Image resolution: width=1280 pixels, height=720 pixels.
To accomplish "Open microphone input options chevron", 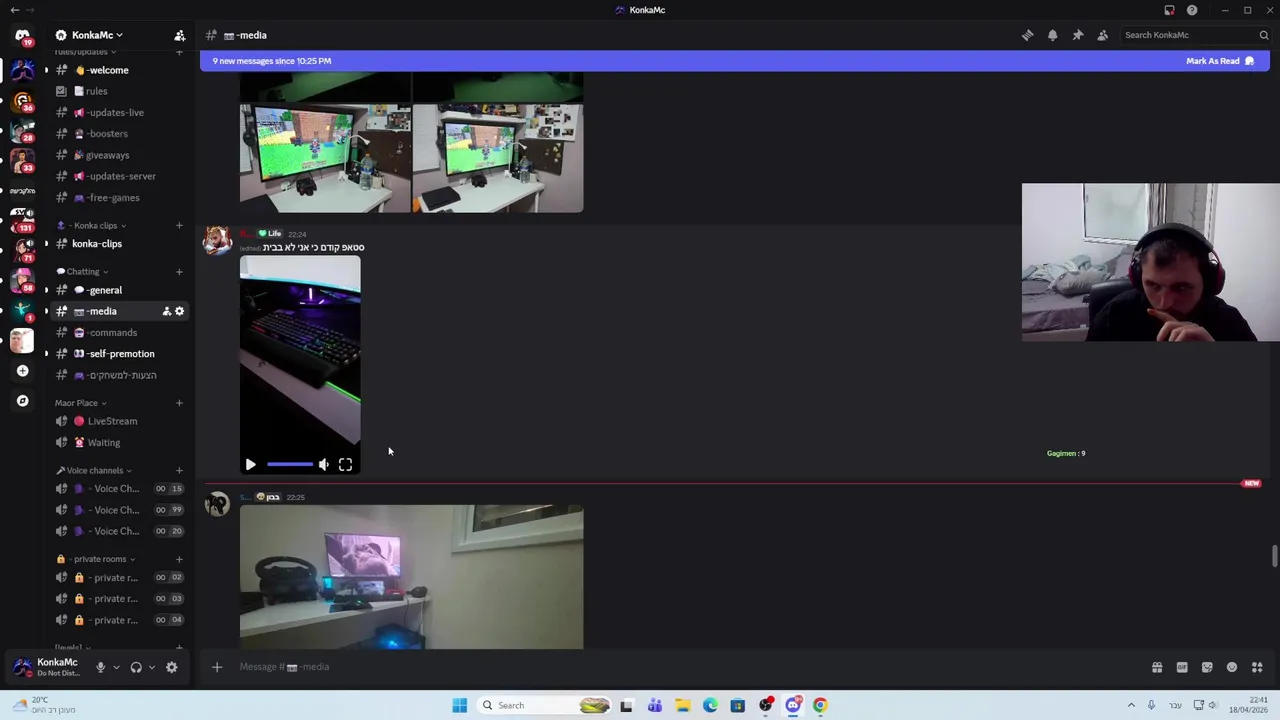I will tap(116, 667).
